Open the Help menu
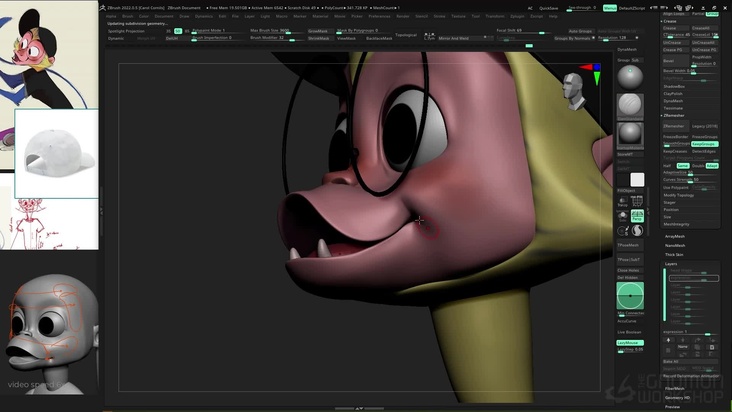 (x=553, y=16)
